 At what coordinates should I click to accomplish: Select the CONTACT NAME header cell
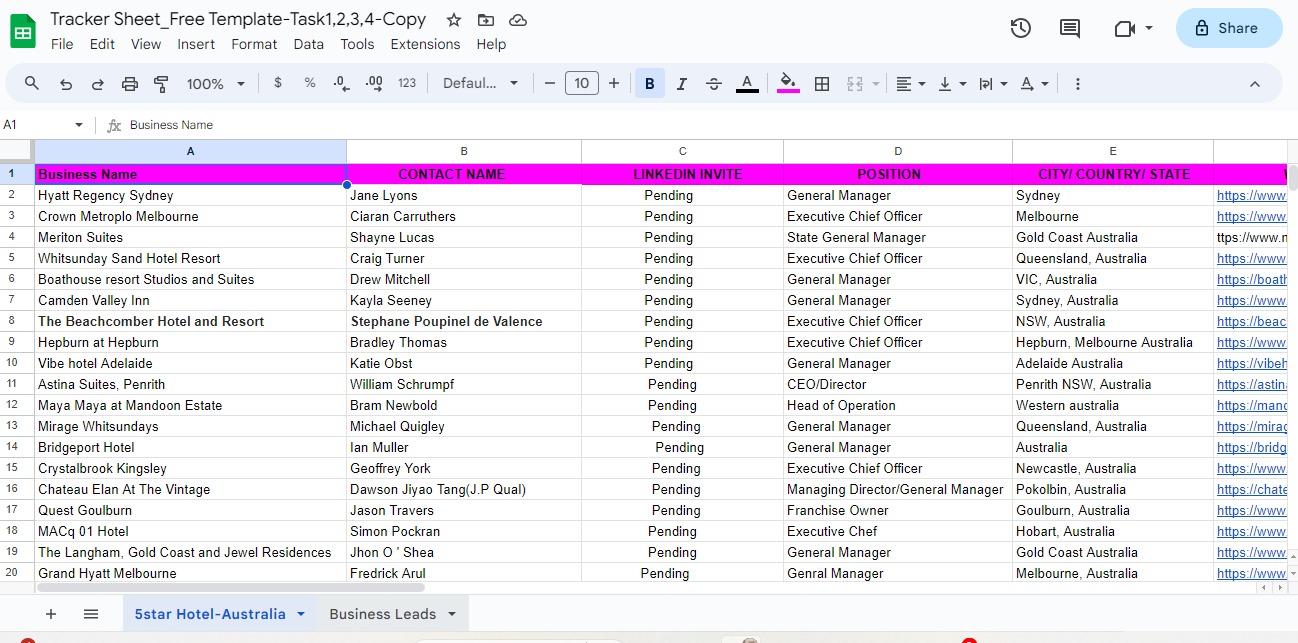point(464,174)
